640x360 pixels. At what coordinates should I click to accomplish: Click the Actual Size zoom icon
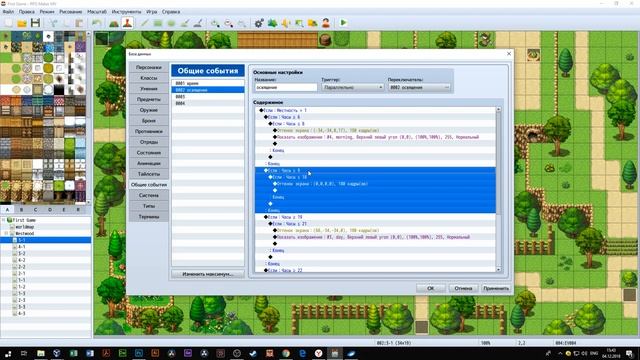tap(242, 23)
